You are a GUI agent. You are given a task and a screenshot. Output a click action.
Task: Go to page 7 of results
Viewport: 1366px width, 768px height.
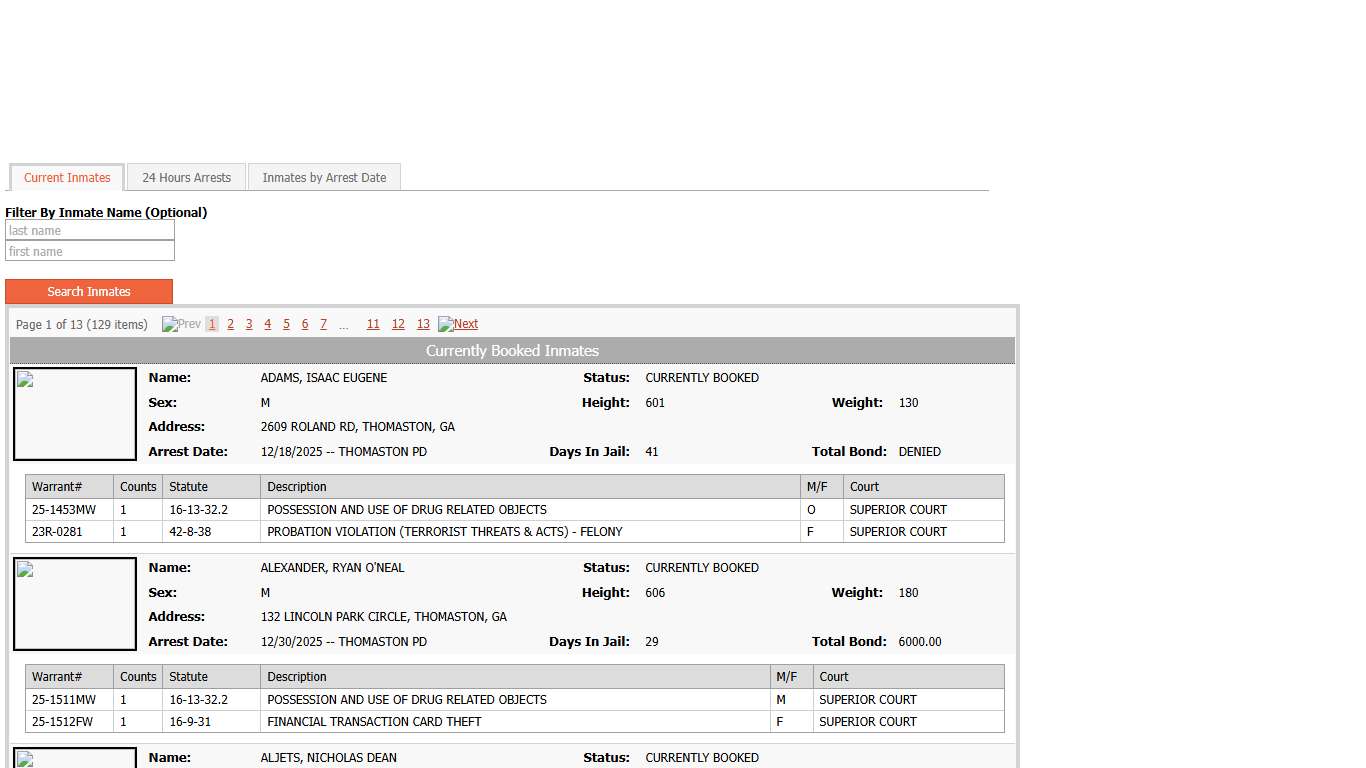(x=323, y=324)
